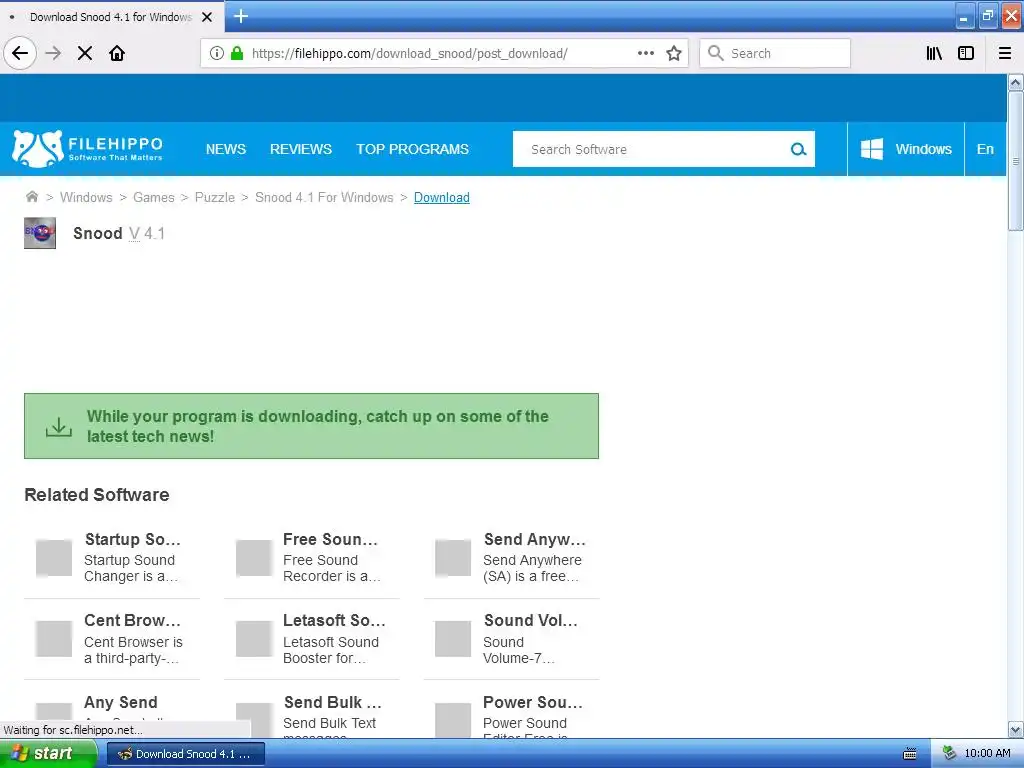Image resolution: width=1024 pixels, height=768 pixels.
Task: Click the 10:00 AM clock
Action: (x=987, y=753)
